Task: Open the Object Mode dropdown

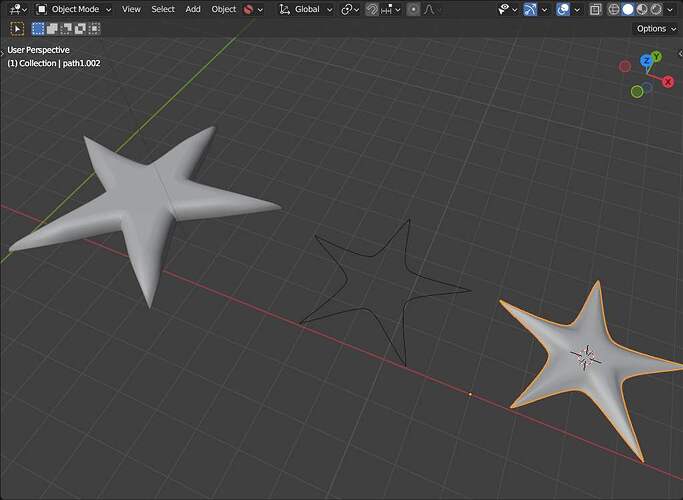Action: pyautogui.click(x=74, y=9)
